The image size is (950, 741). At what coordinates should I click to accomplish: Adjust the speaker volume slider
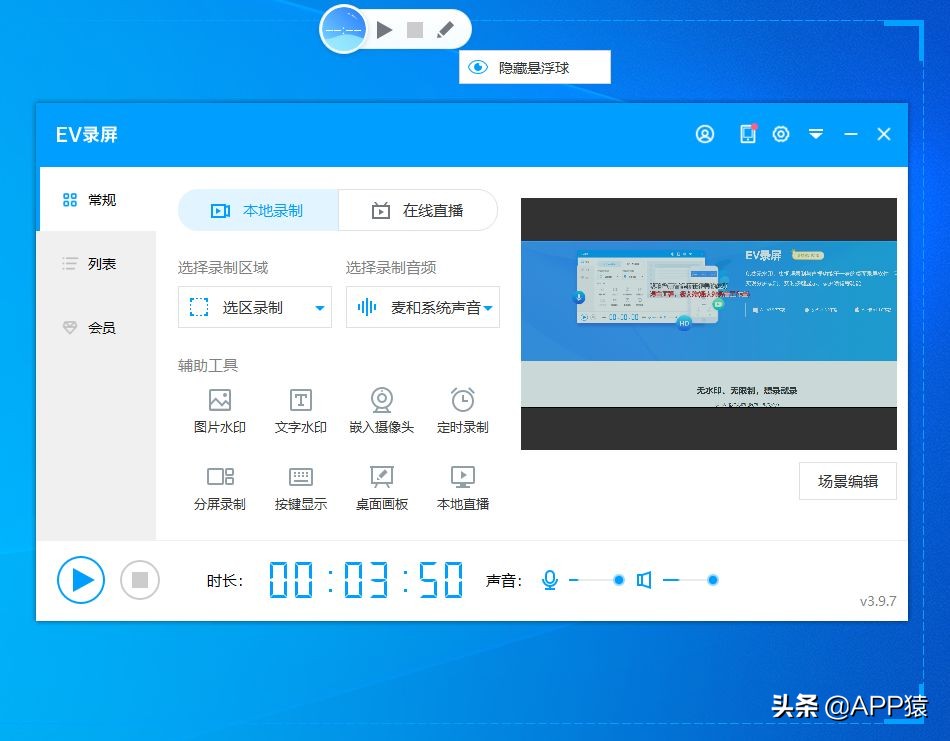[712, 579]
